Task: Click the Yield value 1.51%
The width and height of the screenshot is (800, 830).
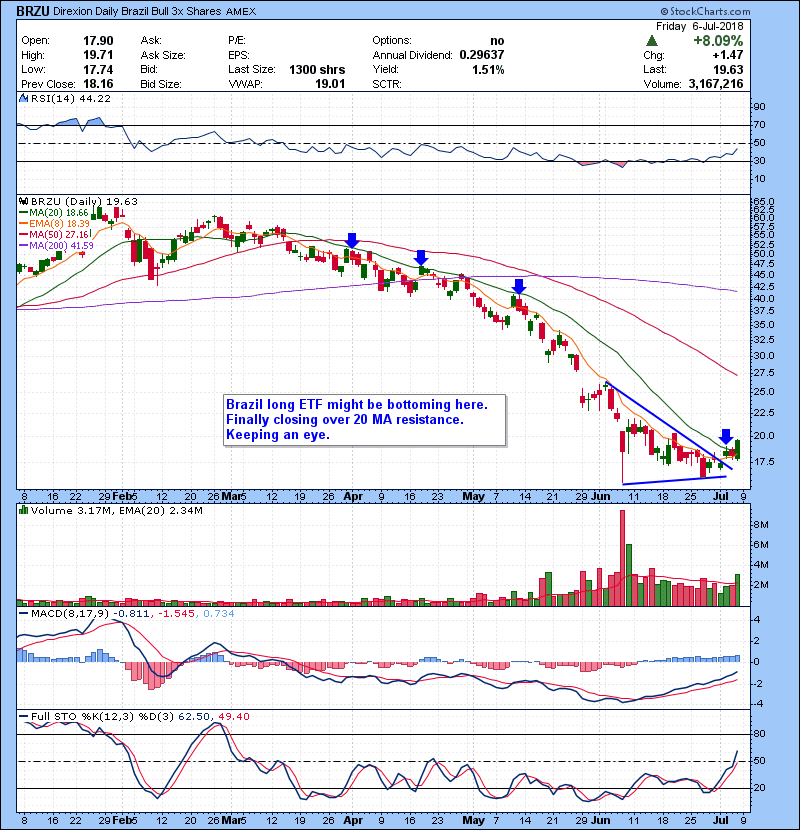Action: point(488,69)
